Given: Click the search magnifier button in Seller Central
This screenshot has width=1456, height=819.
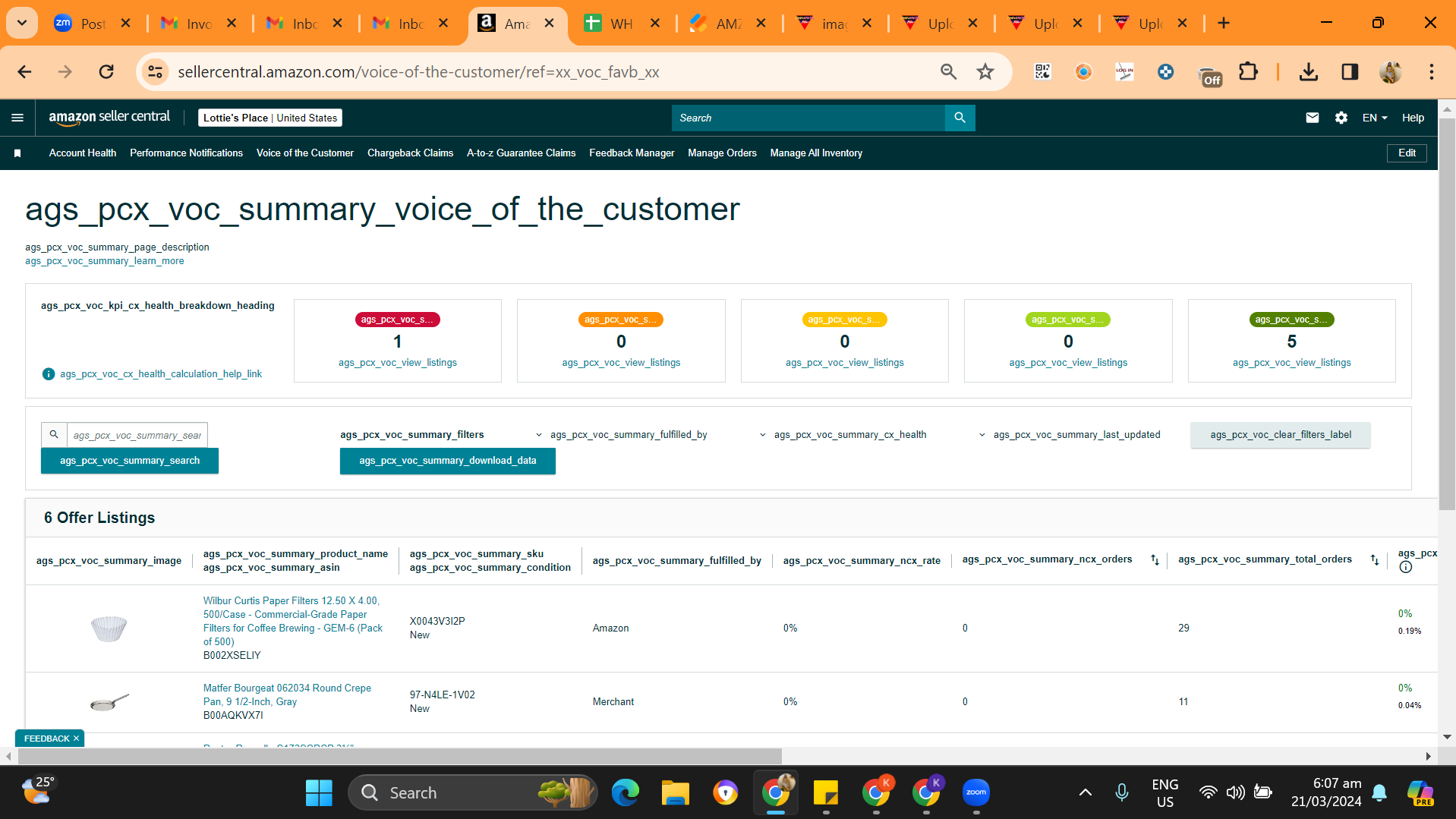Looking at the screenshot, I should coord(960,118).
